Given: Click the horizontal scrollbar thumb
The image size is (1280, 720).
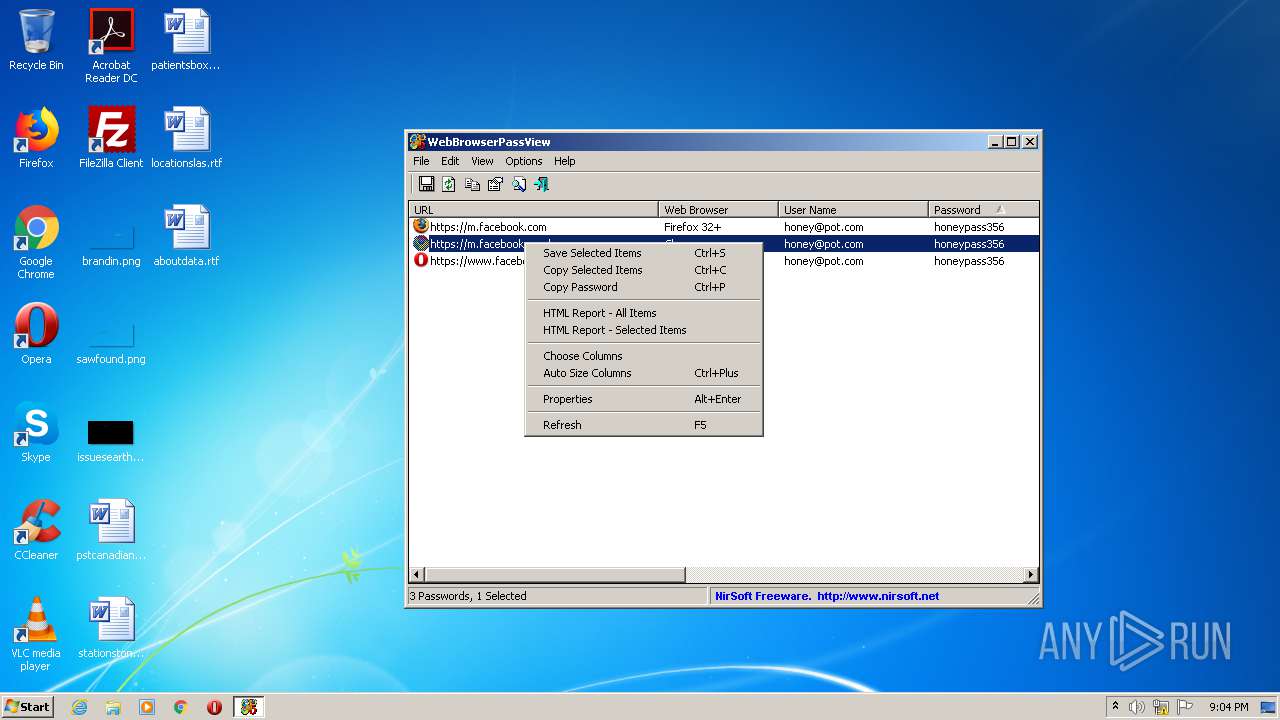Looking at the screenshot, I should click(555, 575).
